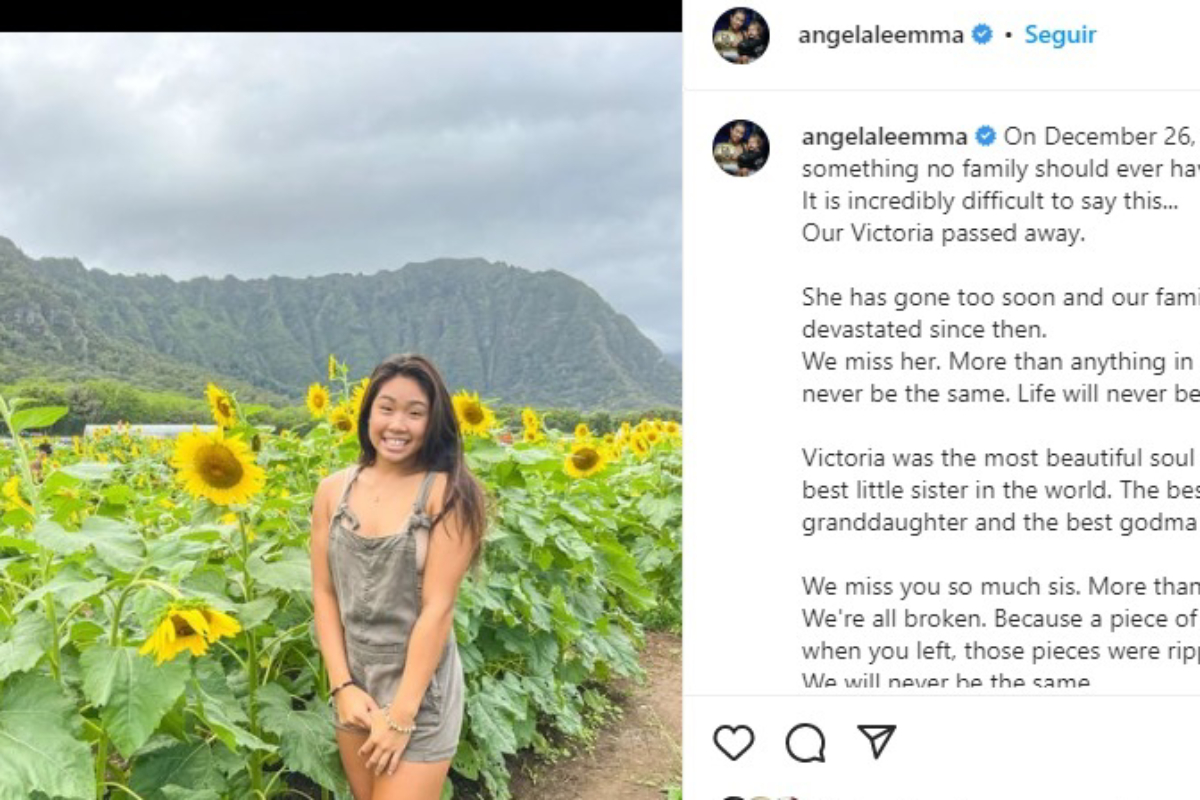Click the verified badge in the caption
The image size is (1200, 800).
[x=985, y=136]
